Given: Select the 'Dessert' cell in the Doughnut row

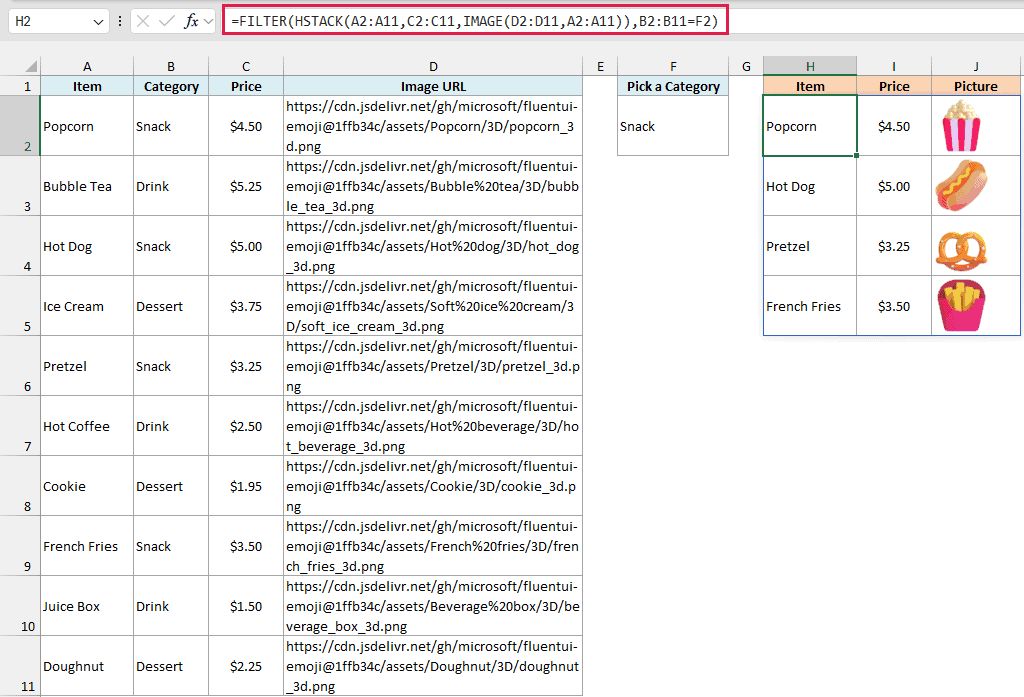Looking at the screenshot, I should point(171,666).
